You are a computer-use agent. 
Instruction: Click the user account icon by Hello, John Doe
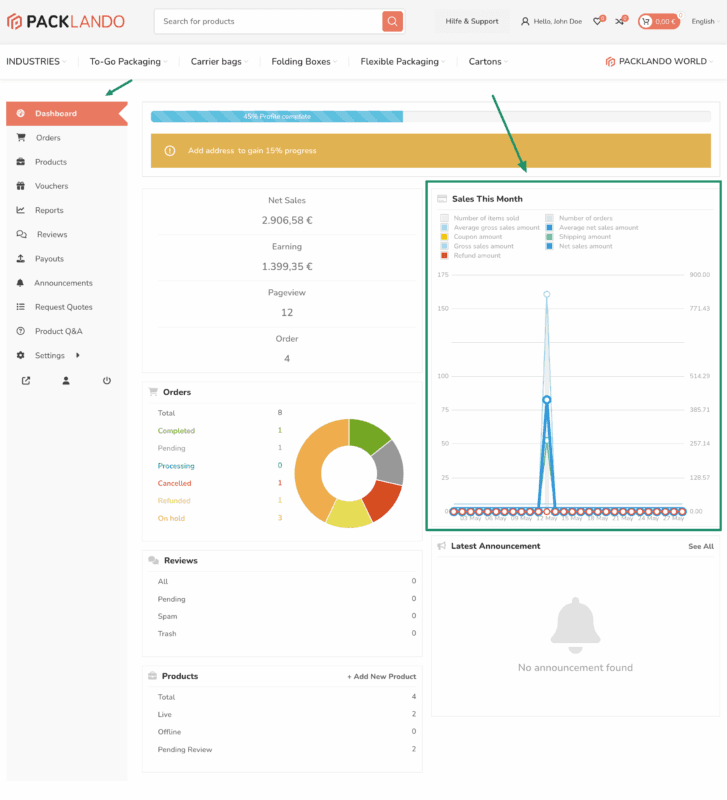click(524, 21)
